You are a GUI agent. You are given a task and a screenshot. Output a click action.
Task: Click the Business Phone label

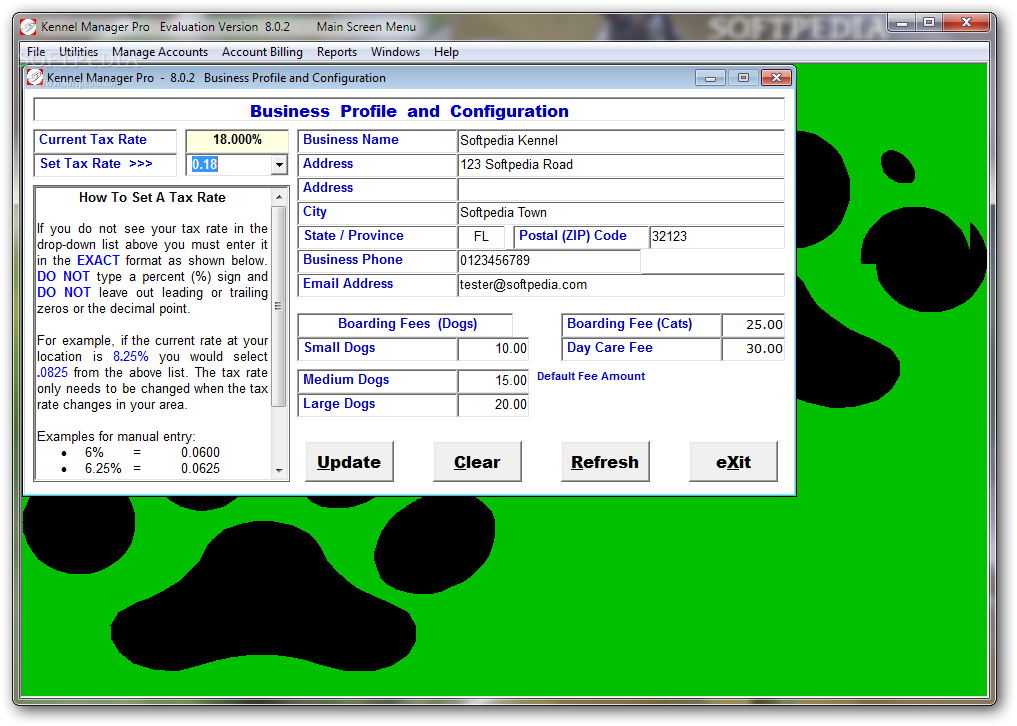pos(353,260)
